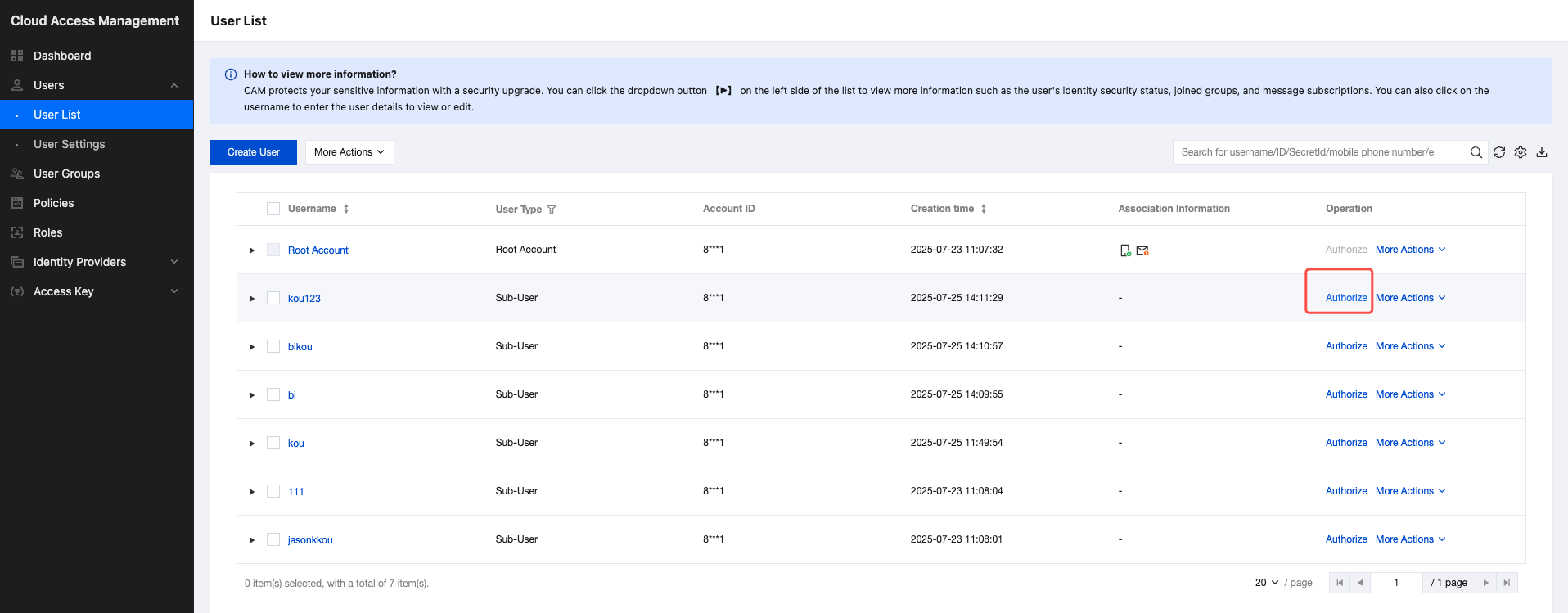Viewport: 1568px width, 613px height.
Task: Click the User Type filter icon
Action: (552, 210)
